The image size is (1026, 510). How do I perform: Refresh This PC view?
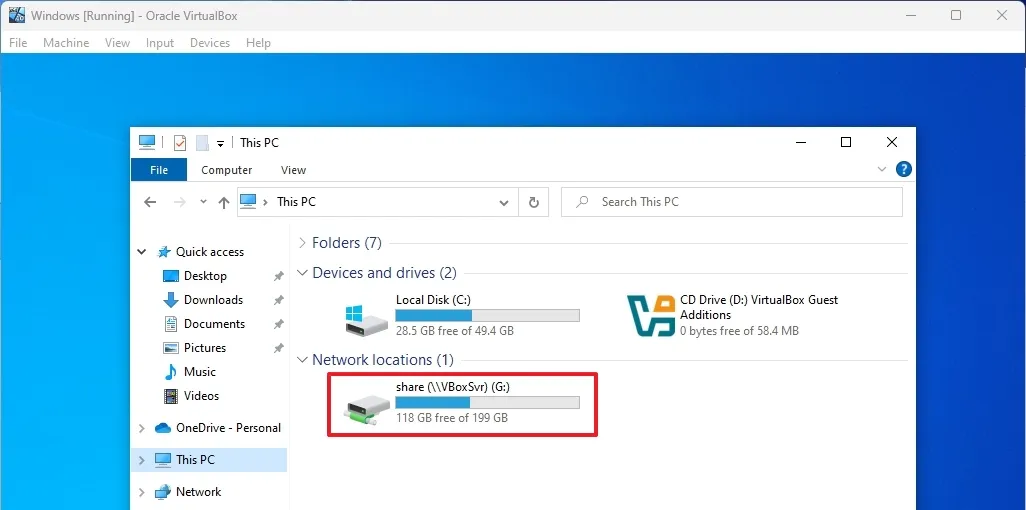point(533,202)
